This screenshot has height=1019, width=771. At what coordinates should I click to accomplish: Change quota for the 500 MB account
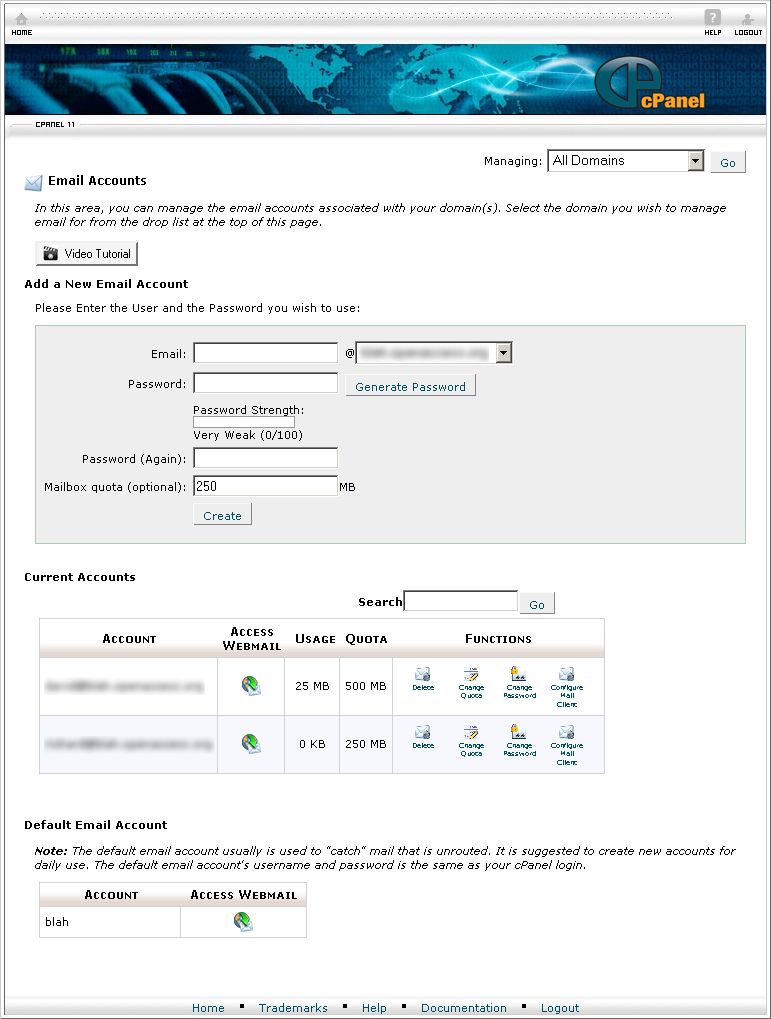pyautogui.click(x=471, y=682)
